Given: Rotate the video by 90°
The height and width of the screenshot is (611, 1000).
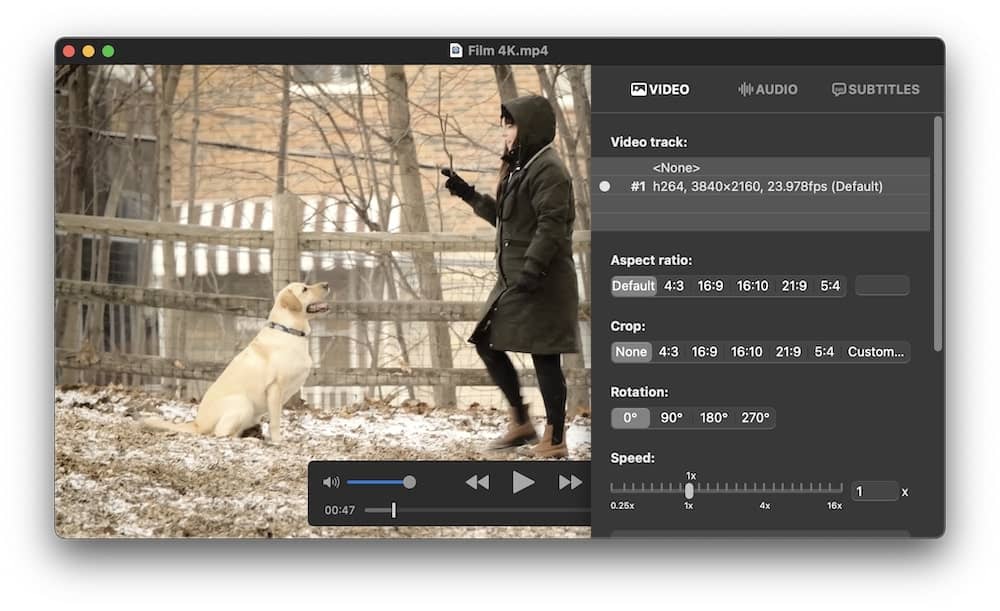Looking at the screenshot, I should (x=671, y=418).
